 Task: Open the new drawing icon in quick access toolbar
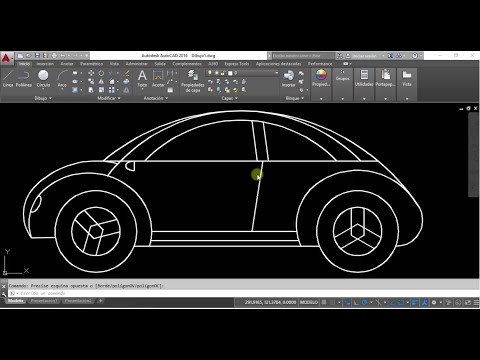(21, 56)
